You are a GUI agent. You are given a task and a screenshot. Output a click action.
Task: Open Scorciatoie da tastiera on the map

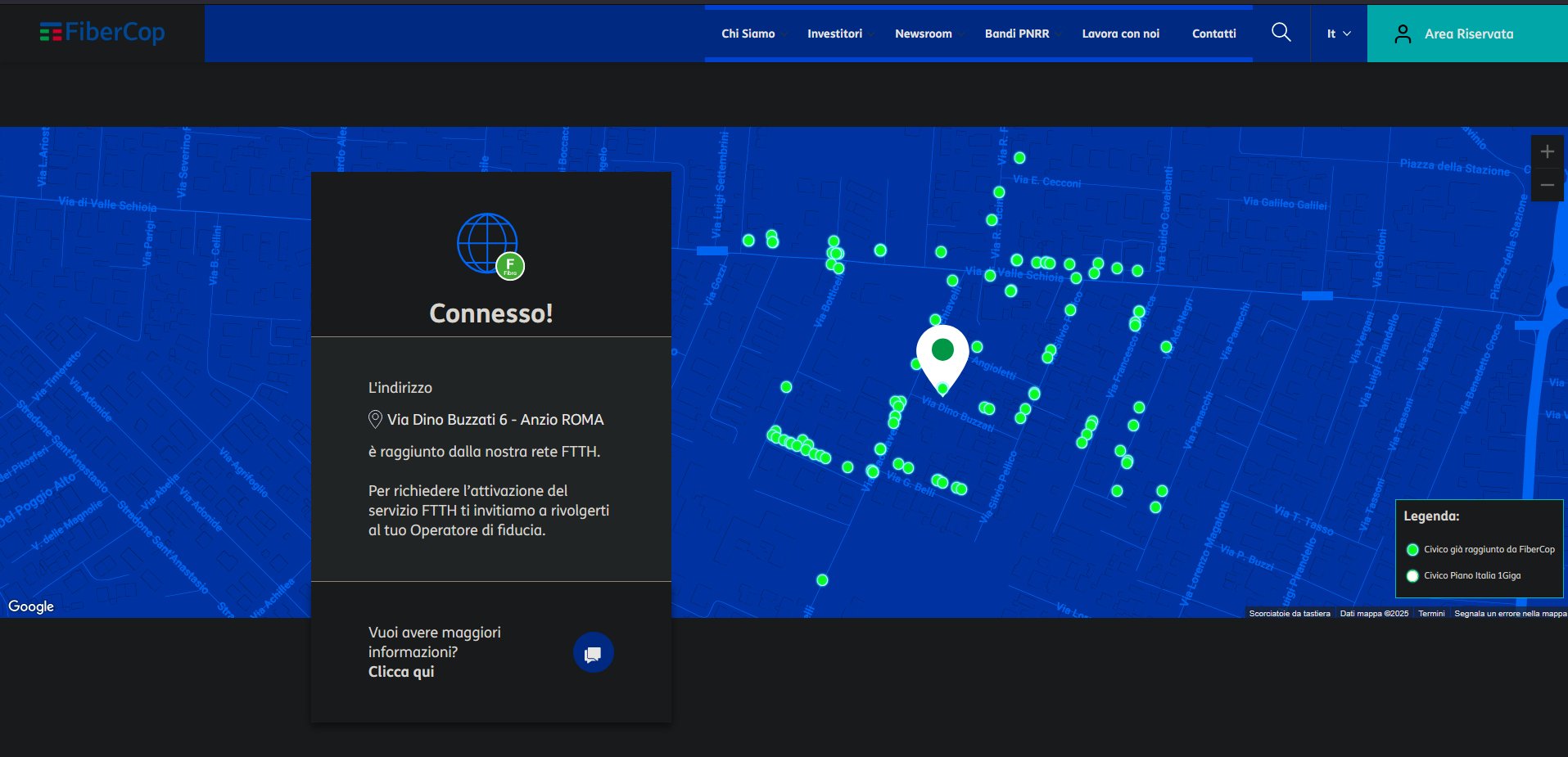pyautogui.click(x=1290, y=613)
